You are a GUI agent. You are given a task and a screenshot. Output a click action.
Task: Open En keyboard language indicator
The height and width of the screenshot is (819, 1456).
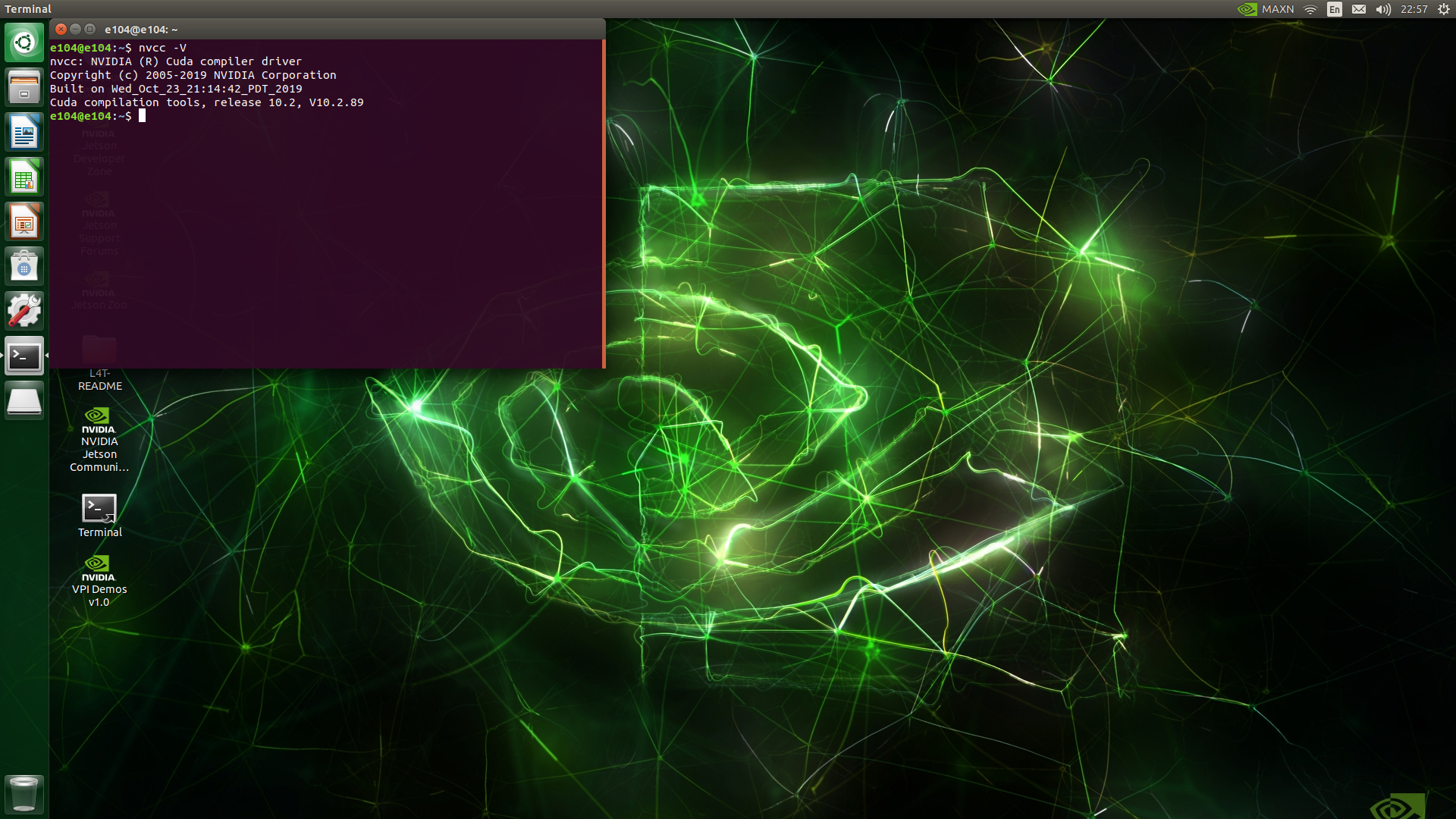pyautogui.click(x=1335, y=9)
